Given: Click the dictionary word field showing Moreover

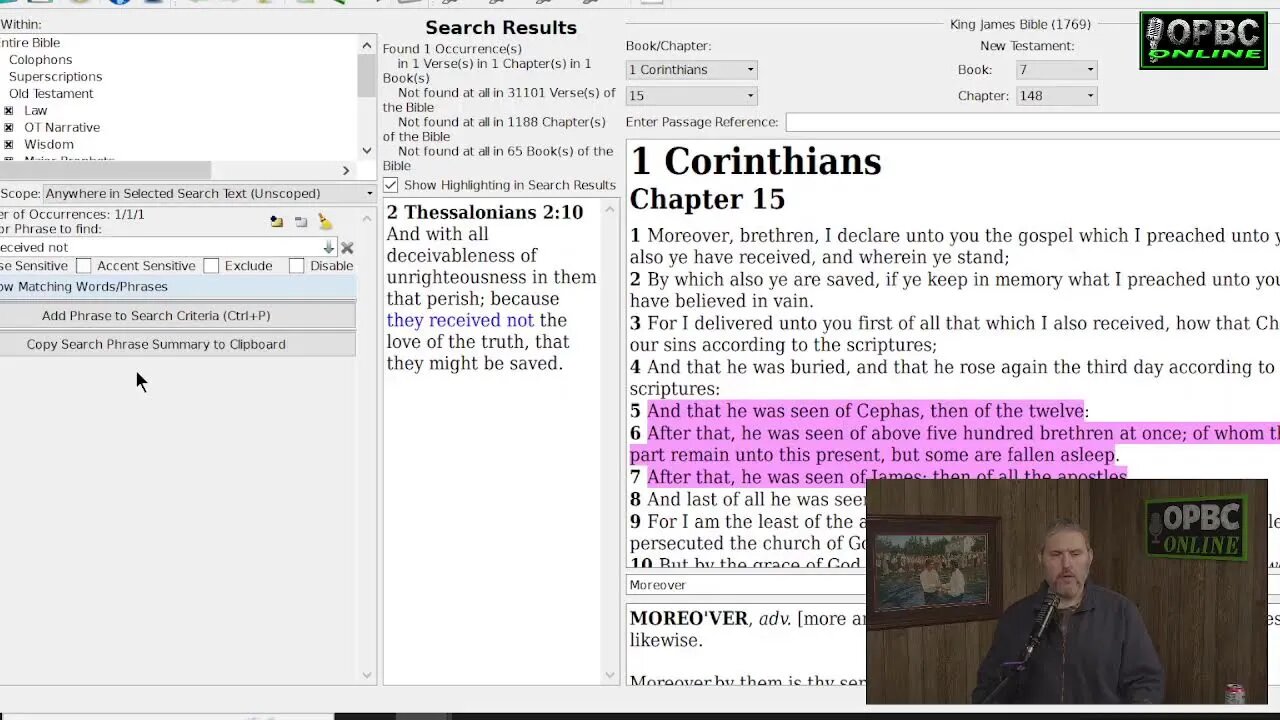Looking at the screenshot, I should point(746,585).
